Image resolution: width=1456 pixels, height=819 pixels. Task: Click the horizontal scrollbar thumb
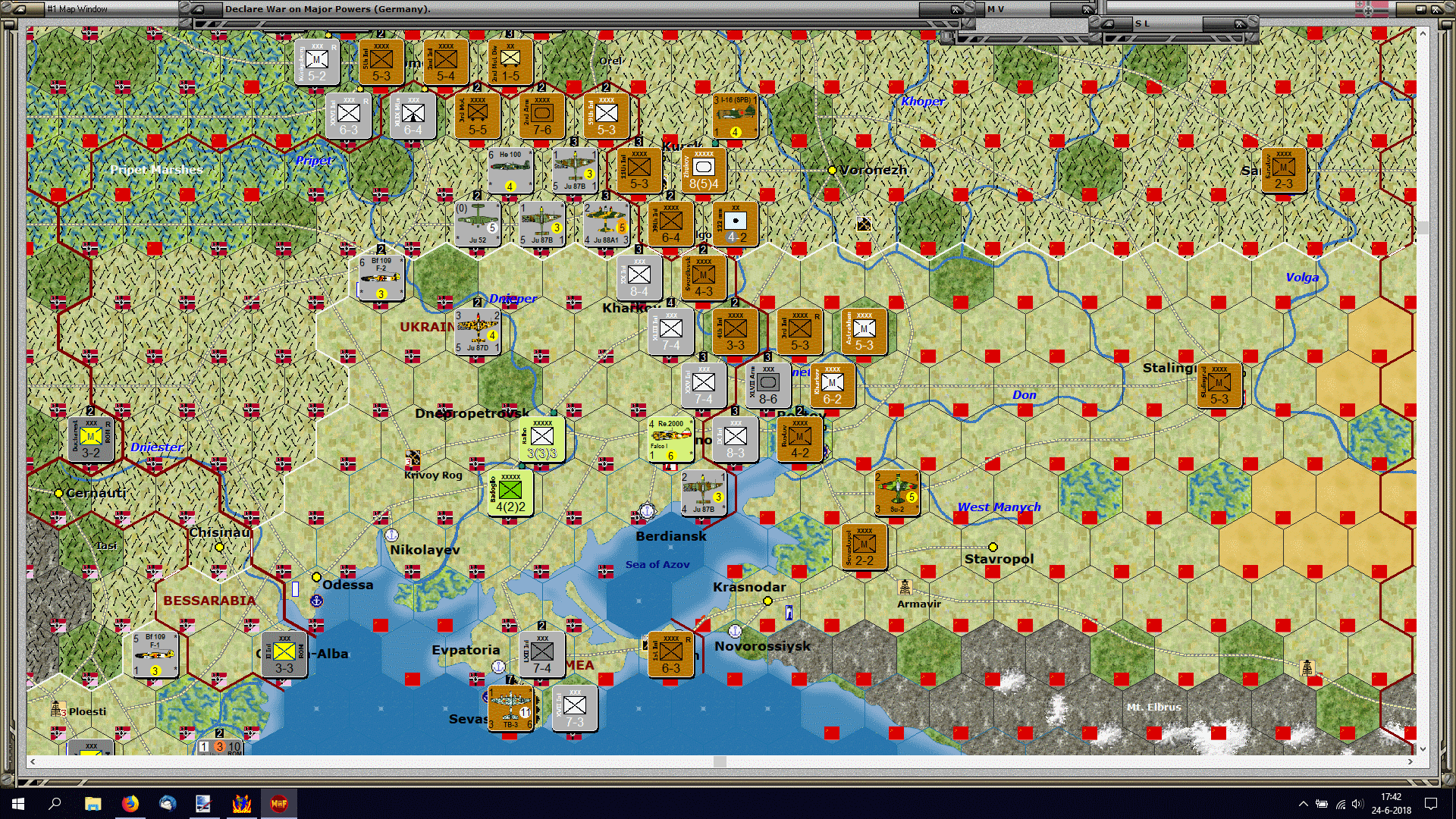[720, 761]
